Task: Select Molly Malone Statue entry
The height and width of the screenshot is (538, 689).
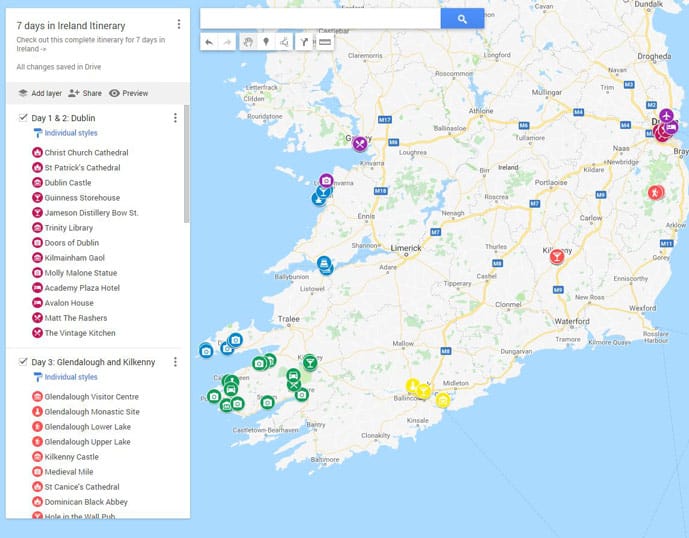Action: 75,273
